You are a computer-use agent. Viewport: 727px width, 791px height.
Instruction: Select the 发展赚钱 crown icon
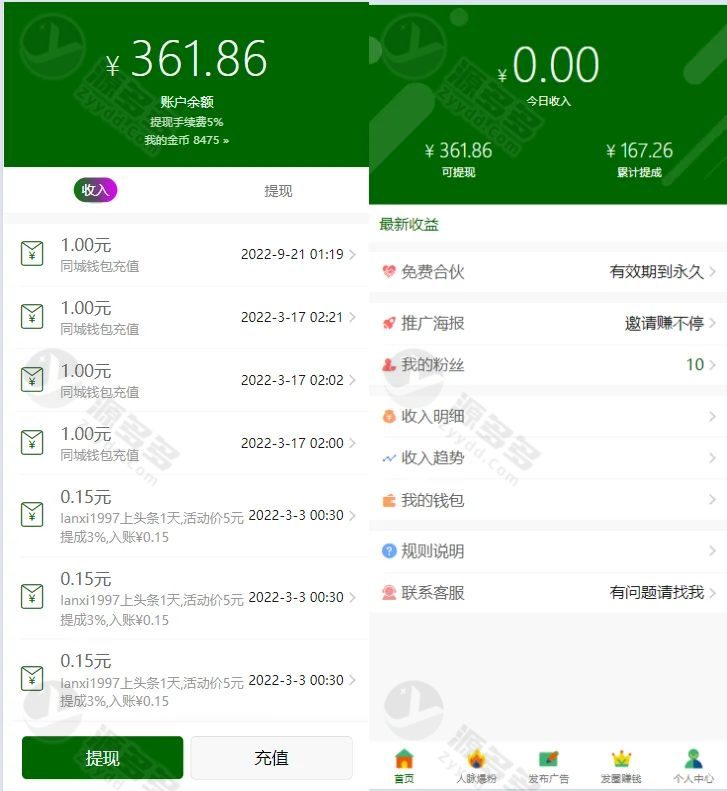[621, 759]
